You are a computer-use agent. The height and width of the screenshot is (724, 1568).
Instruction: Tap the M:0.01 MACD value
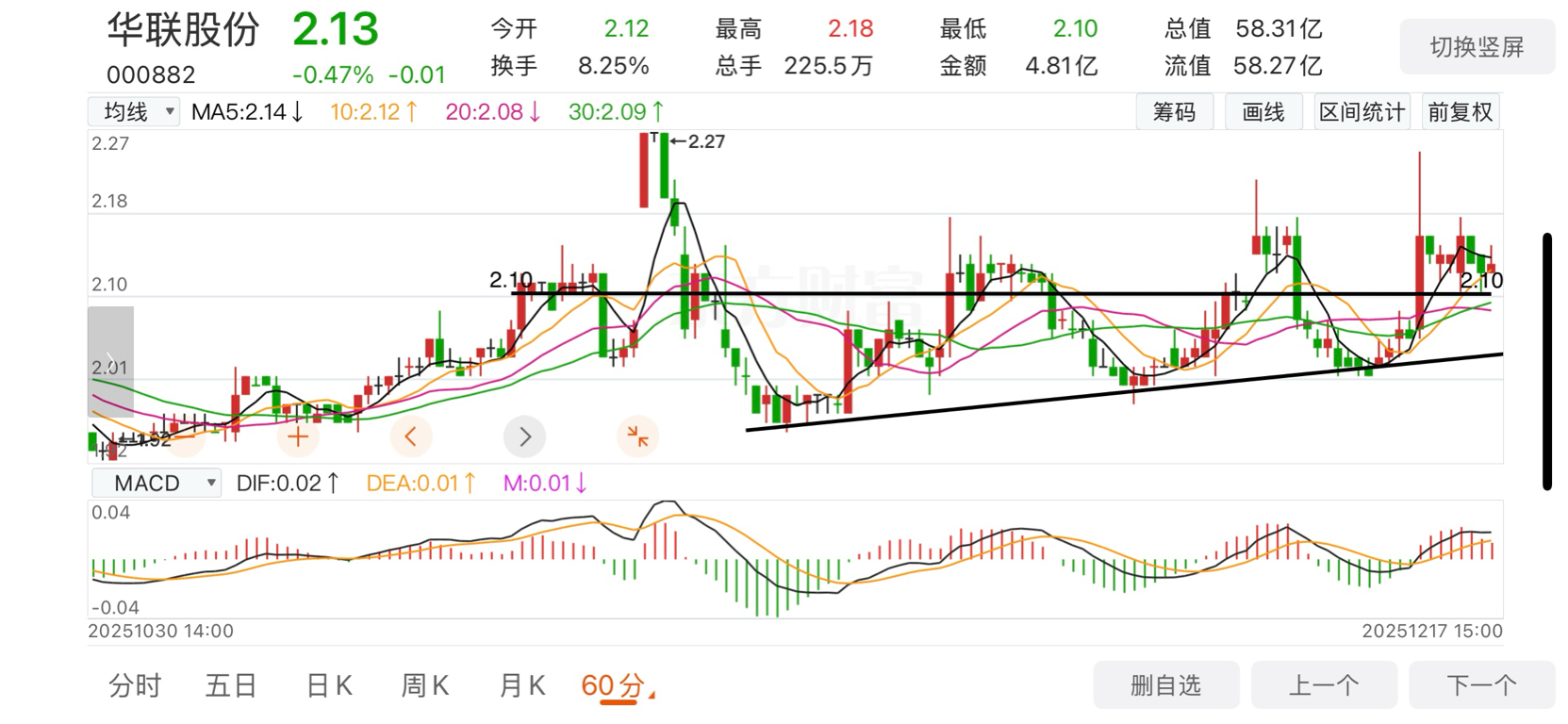click(x=545, y=484)
